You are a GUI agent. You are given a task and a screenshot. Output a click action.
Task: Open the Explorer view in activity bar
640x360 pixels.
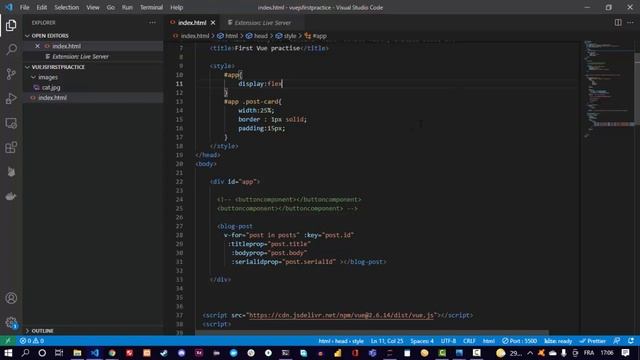[11, 25]
